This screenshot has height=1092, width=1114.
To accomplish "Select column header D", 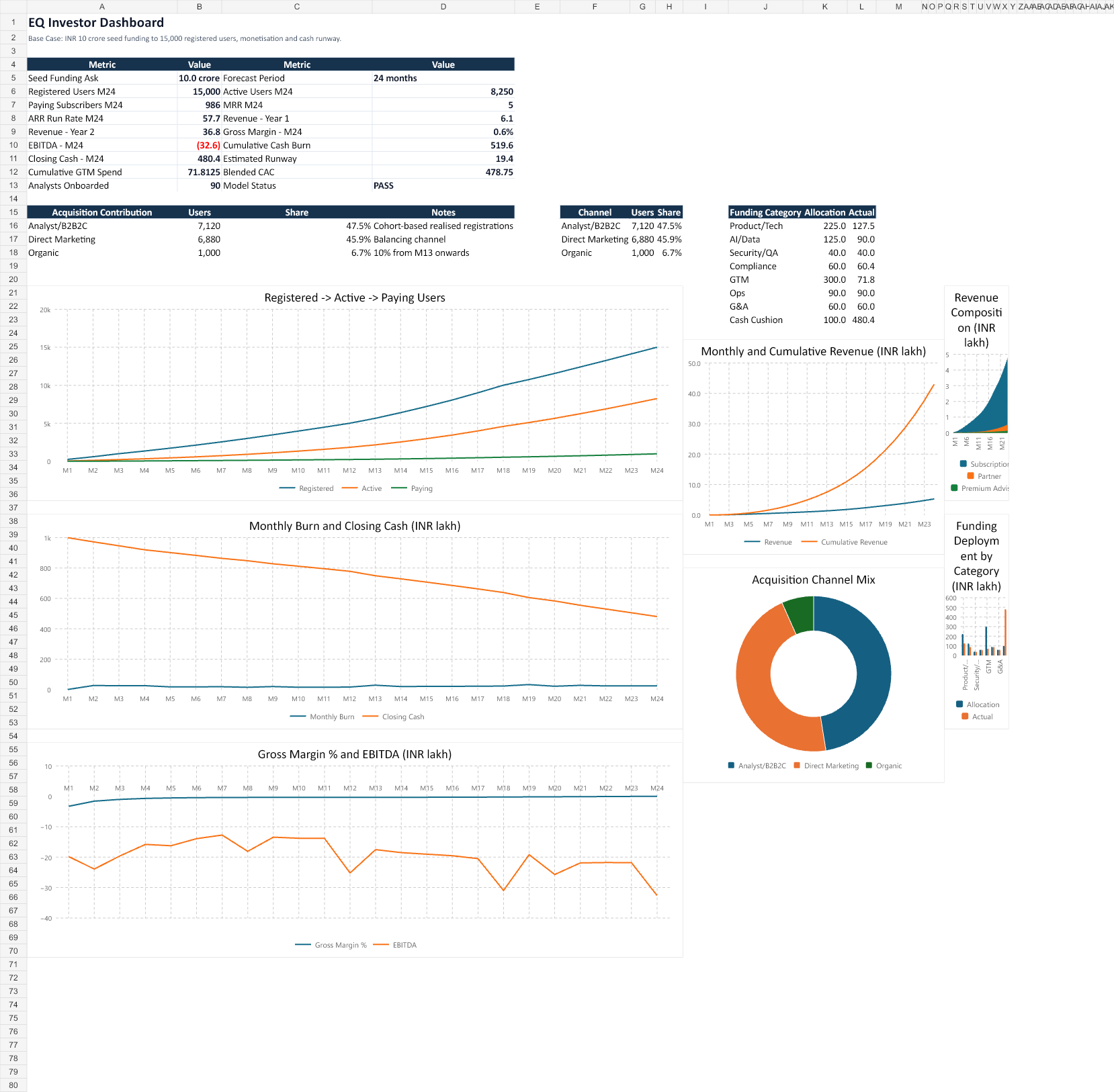I will 443,7.
